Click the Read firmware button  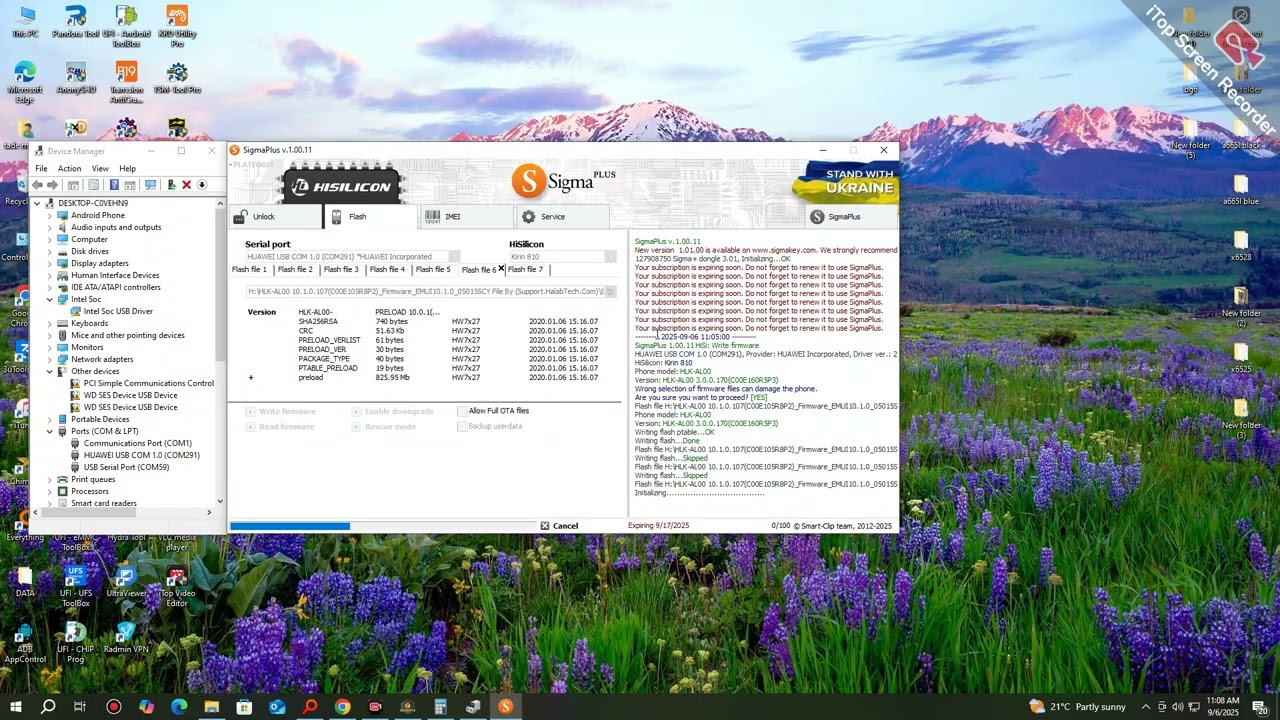point(280,427)
